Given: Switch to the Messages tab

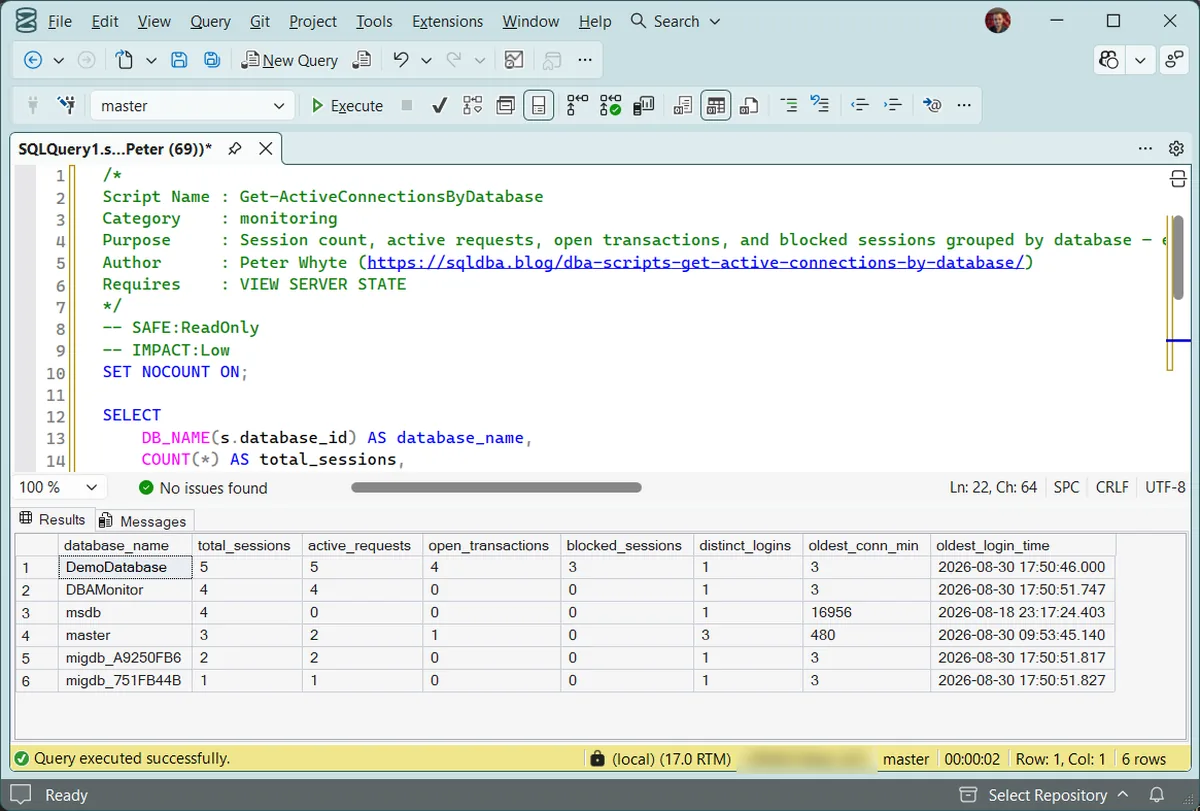Looking at the screenshot, I should (x=144, y=521).
